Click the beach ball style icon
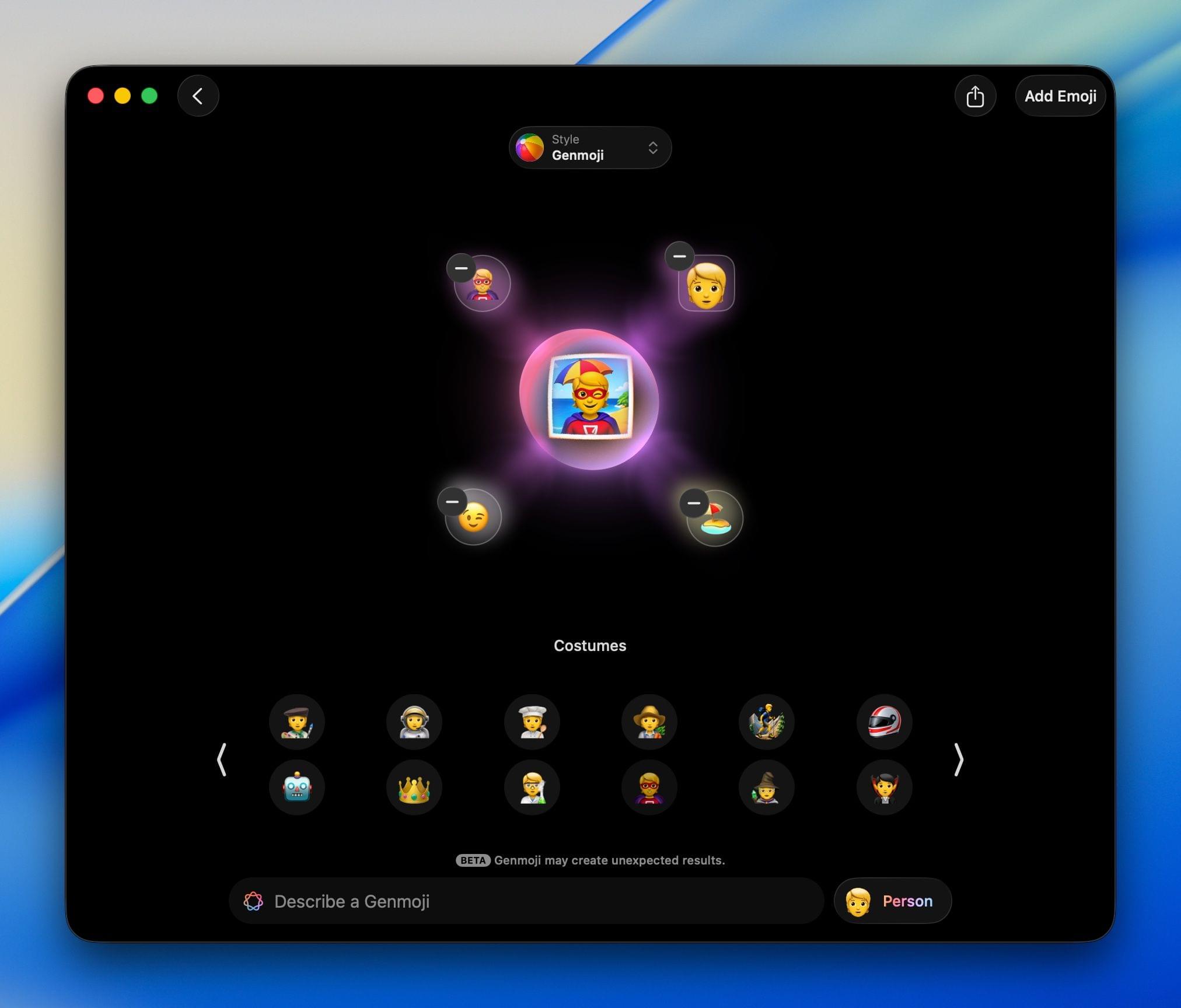This screenshot has height=1008, width=1181. point(530,148)
